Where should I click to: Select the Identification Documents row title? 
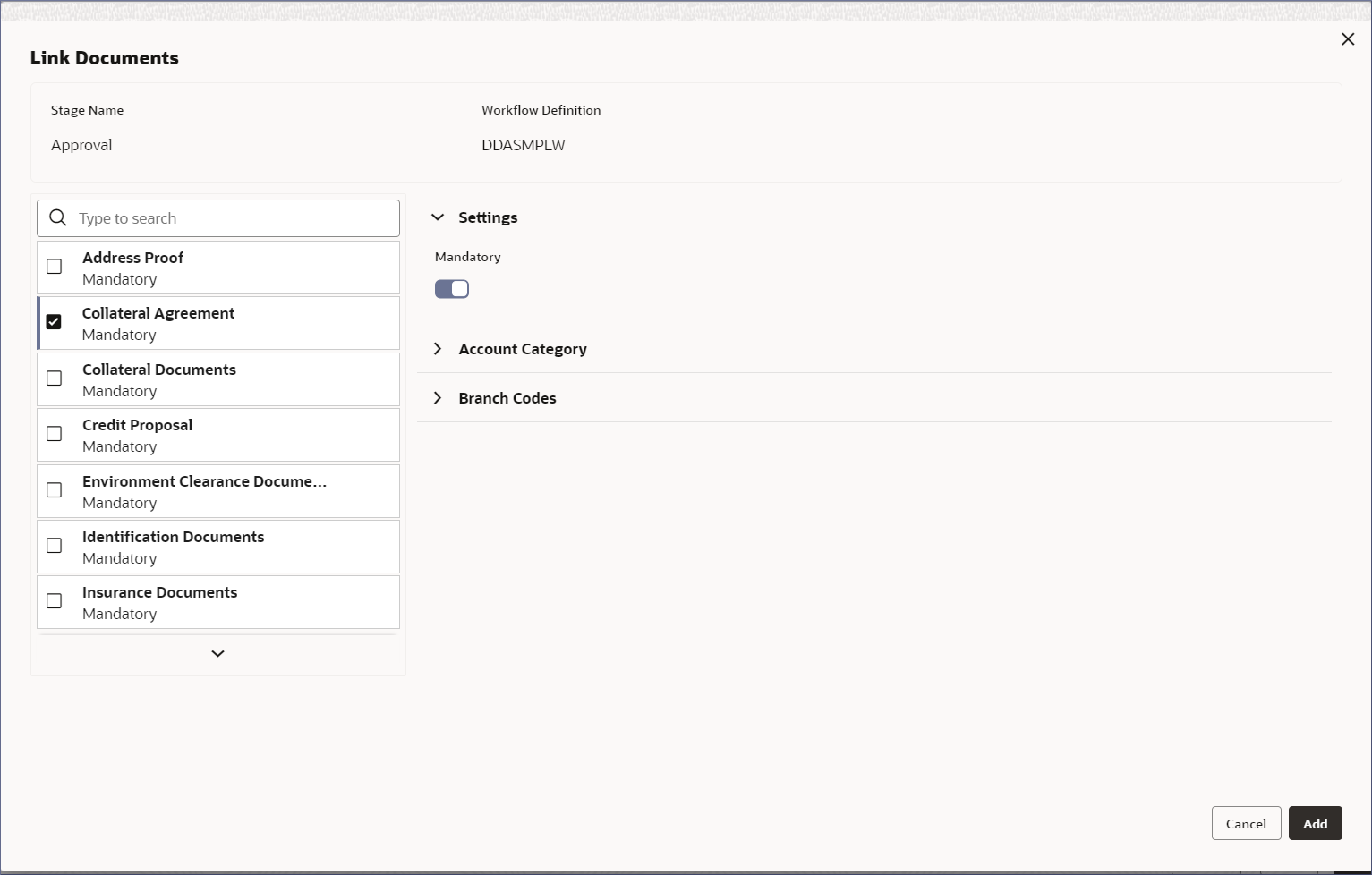[x=173, y=537]
